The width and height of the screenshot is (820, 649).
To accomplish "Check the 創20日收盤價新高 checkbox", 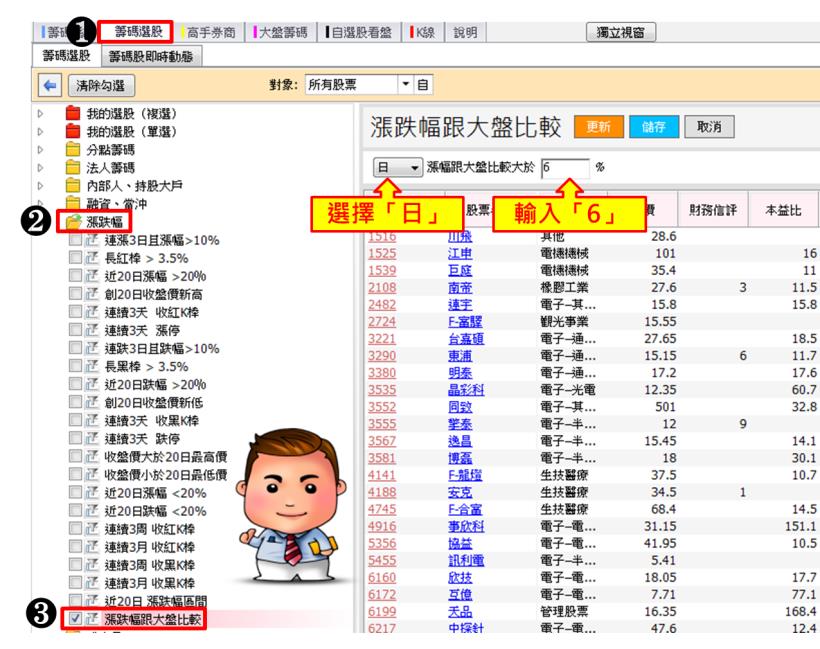I will point(76,294).
